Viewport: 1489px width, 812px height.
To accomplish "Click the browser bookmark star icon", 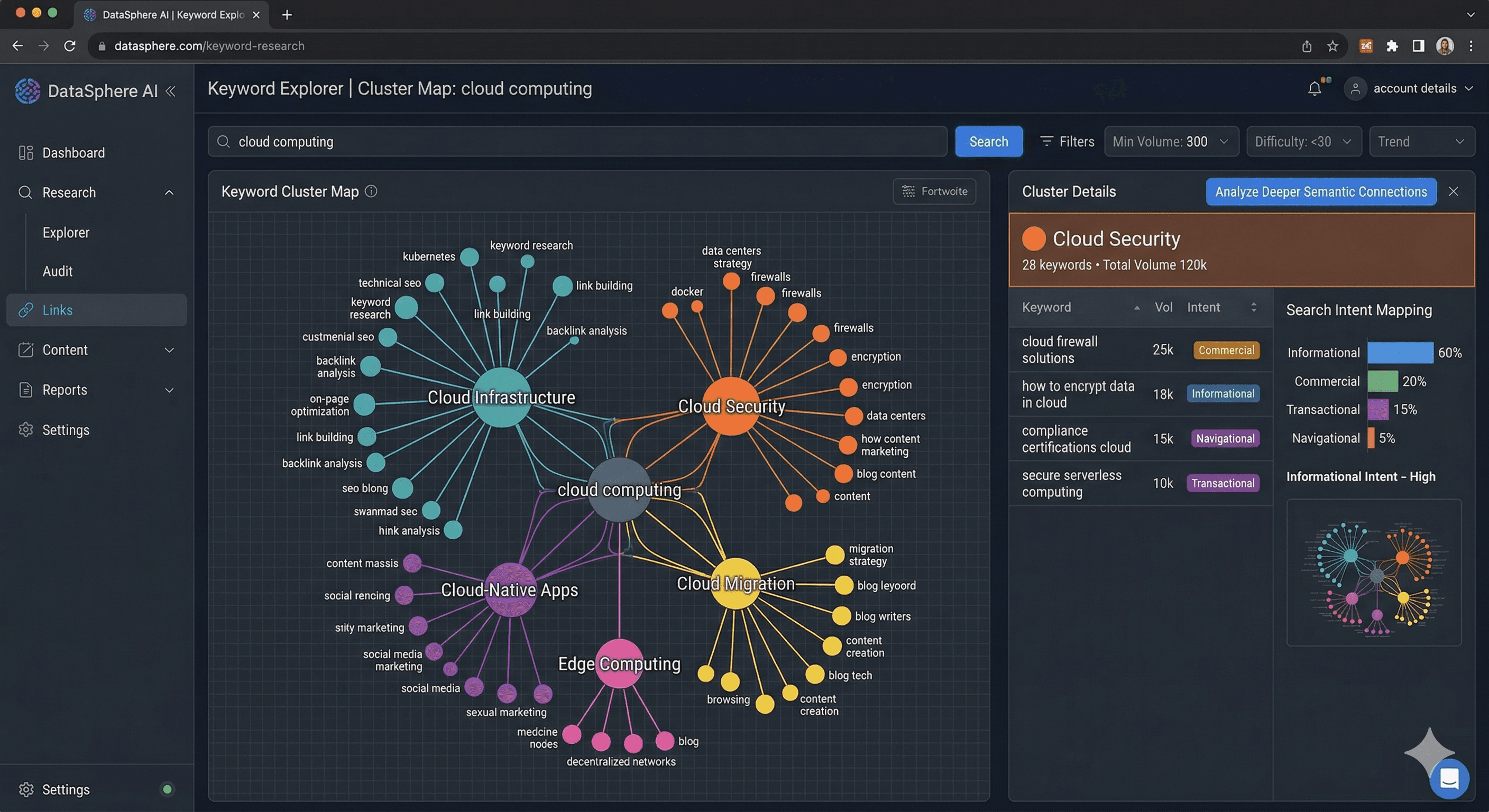I will [1333, 45].
